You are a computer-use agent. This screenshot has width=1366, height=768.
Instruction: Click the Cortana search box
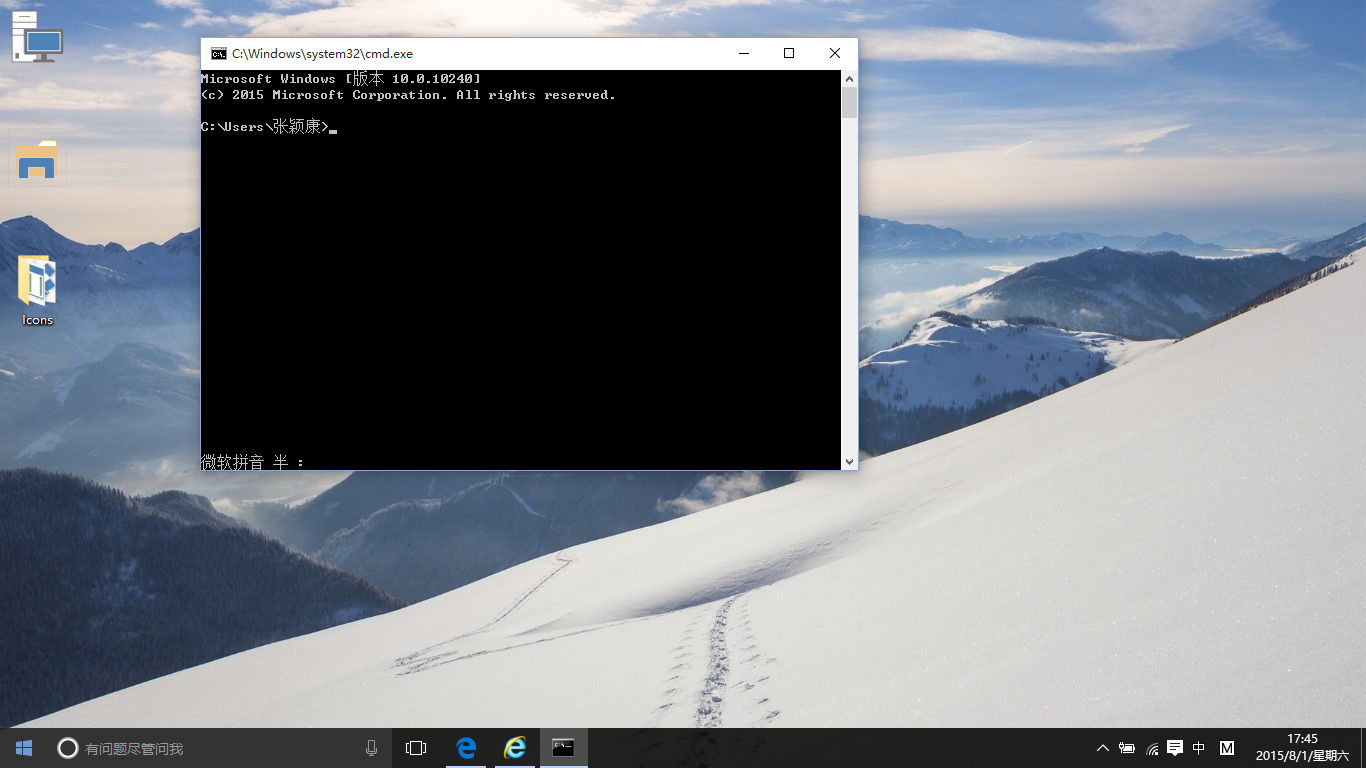218,748
